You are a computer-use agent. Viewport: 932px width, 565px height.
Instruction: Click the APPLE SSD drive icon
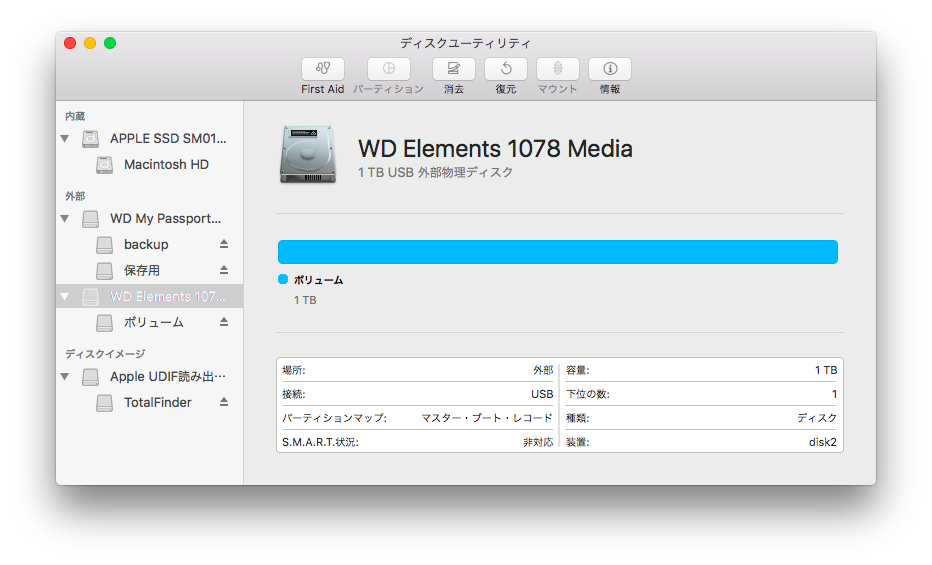pos(90,139)
